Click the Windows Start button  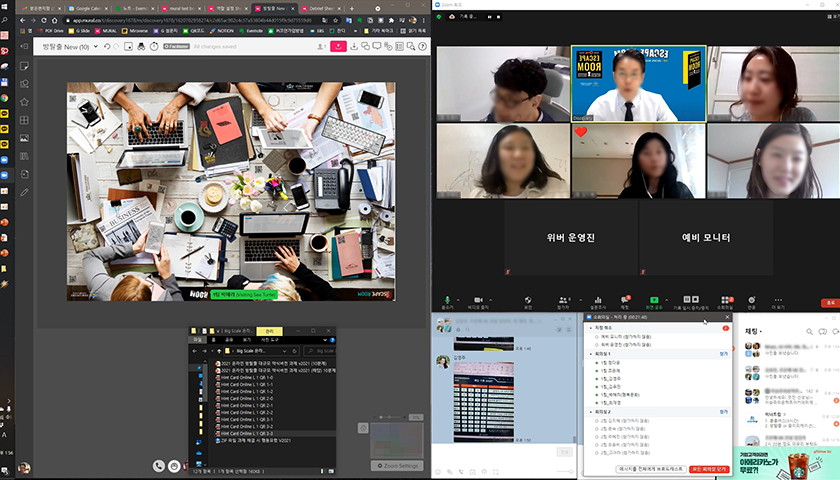point(5,5)
